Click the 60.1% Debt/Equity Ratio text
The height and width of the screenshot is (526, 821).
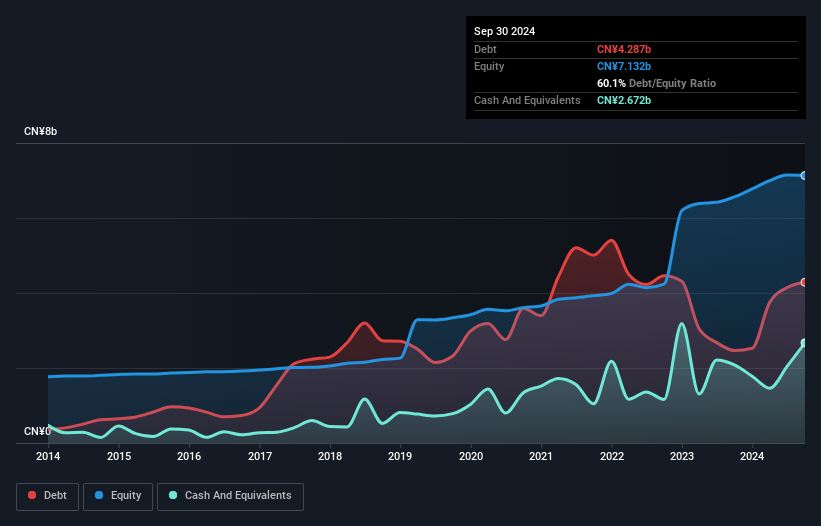point(656,83)
